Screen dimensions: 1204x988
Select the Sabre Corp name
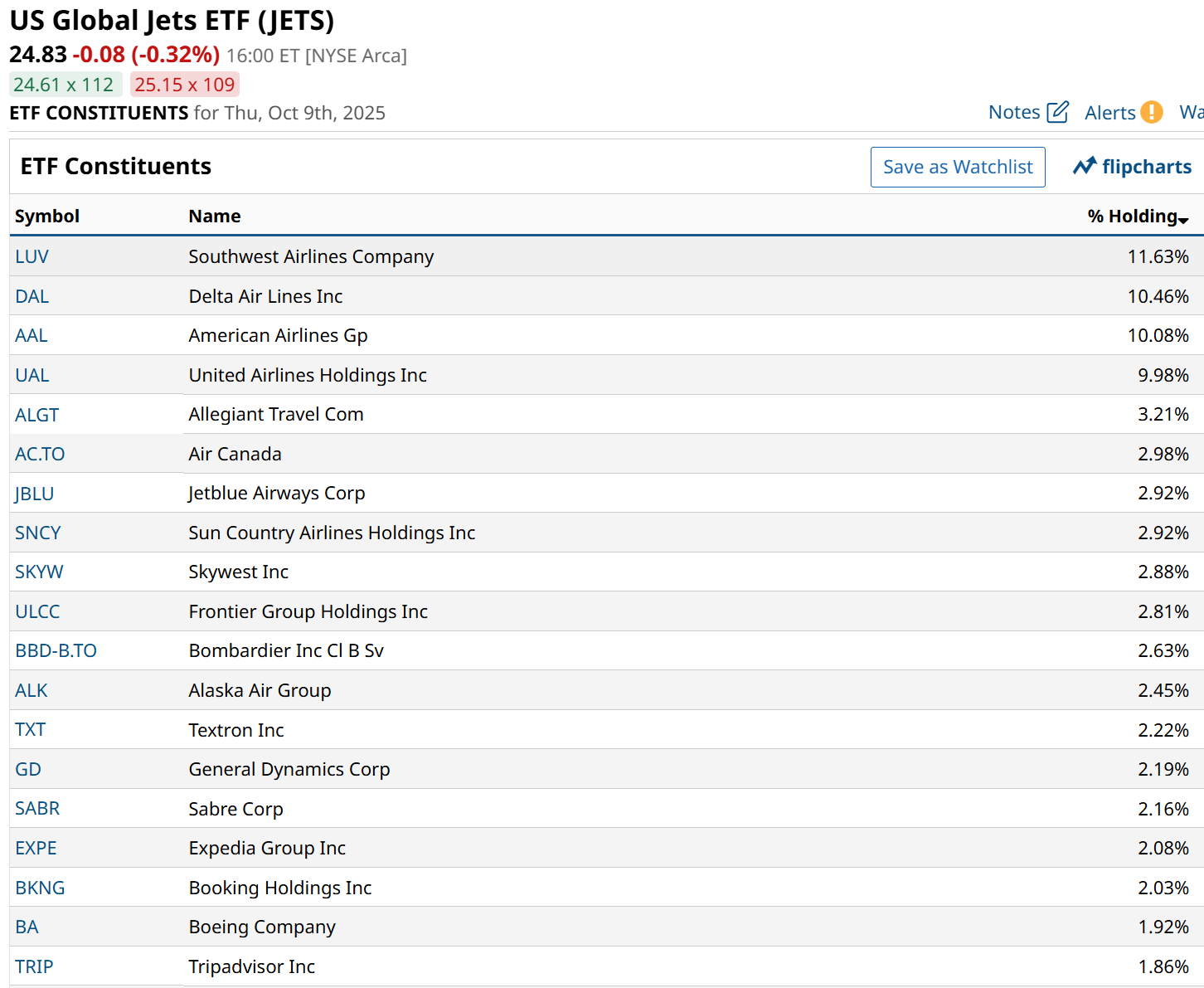[235, 809]
